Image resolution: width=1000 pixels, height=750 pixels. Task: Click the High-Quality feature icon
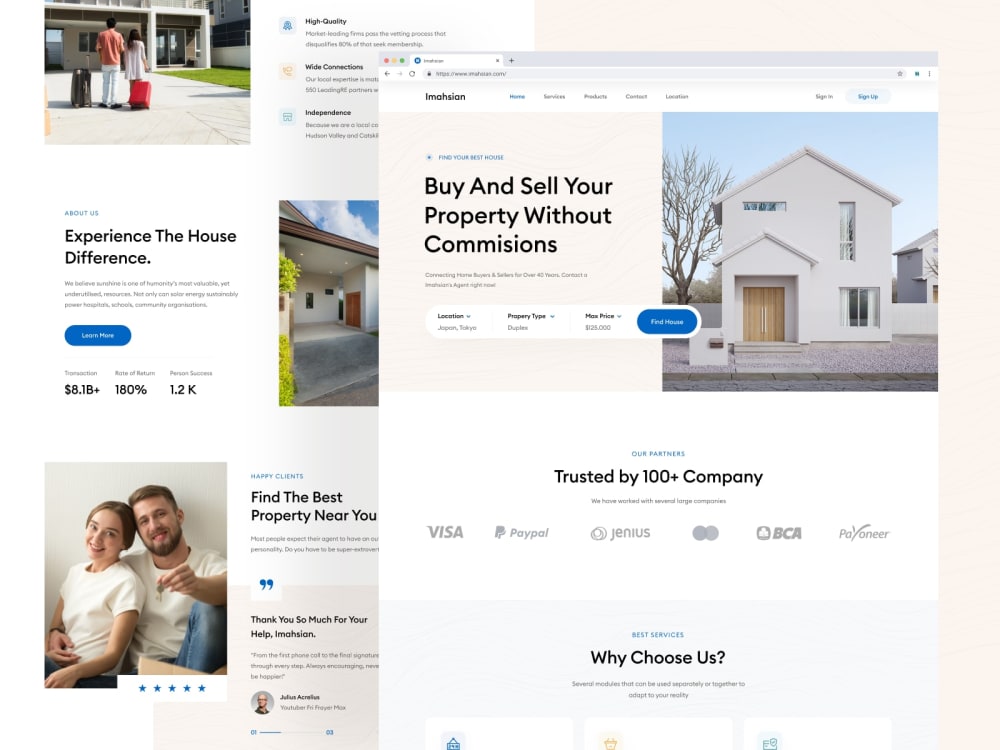point(288,26)
